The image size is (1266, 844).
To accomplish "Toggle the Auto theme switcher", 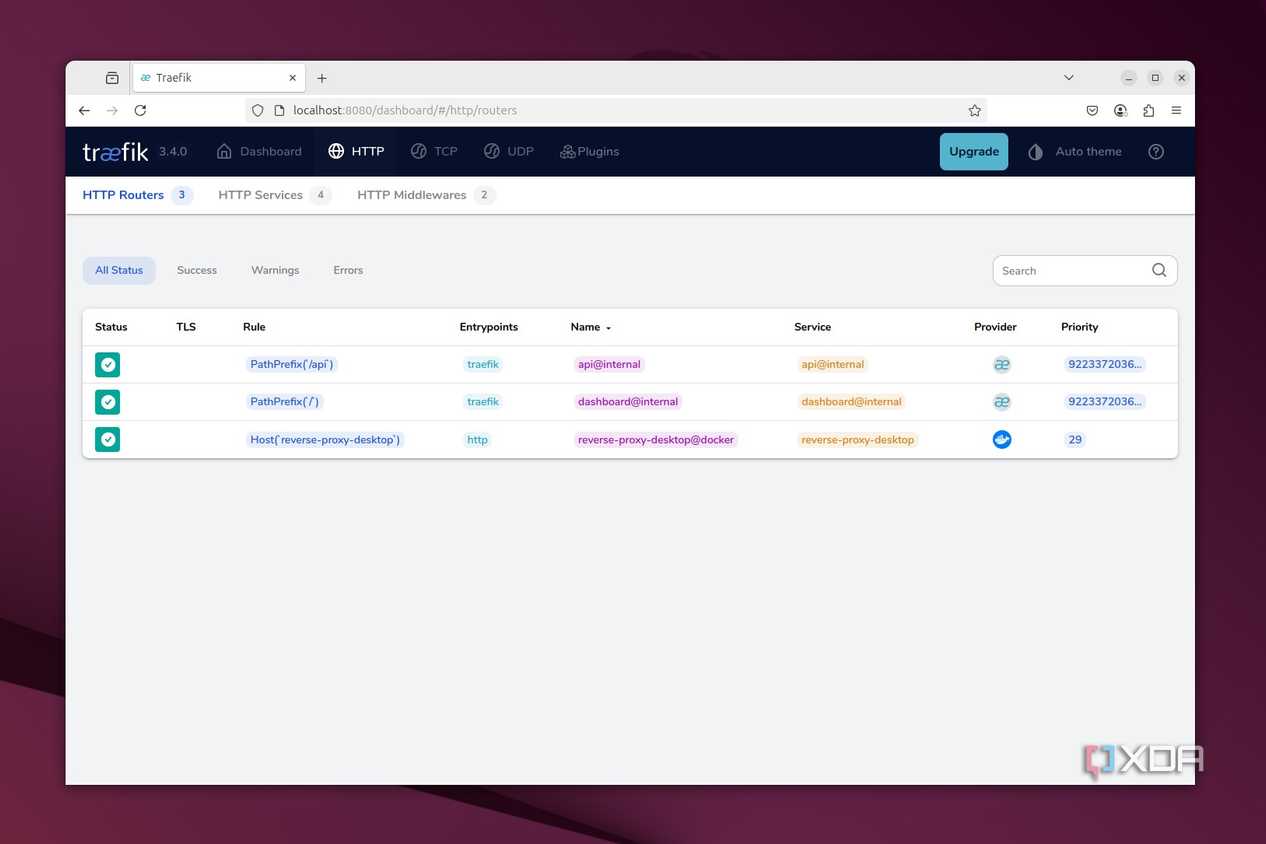I will (1075, 152).
